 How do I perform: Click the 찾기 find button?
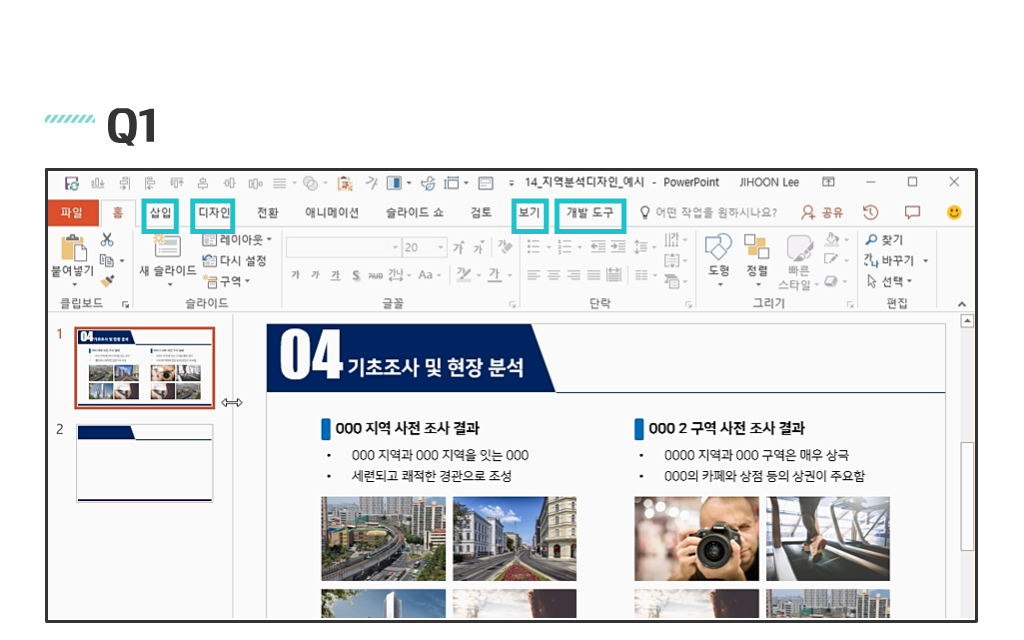[884, 240]
